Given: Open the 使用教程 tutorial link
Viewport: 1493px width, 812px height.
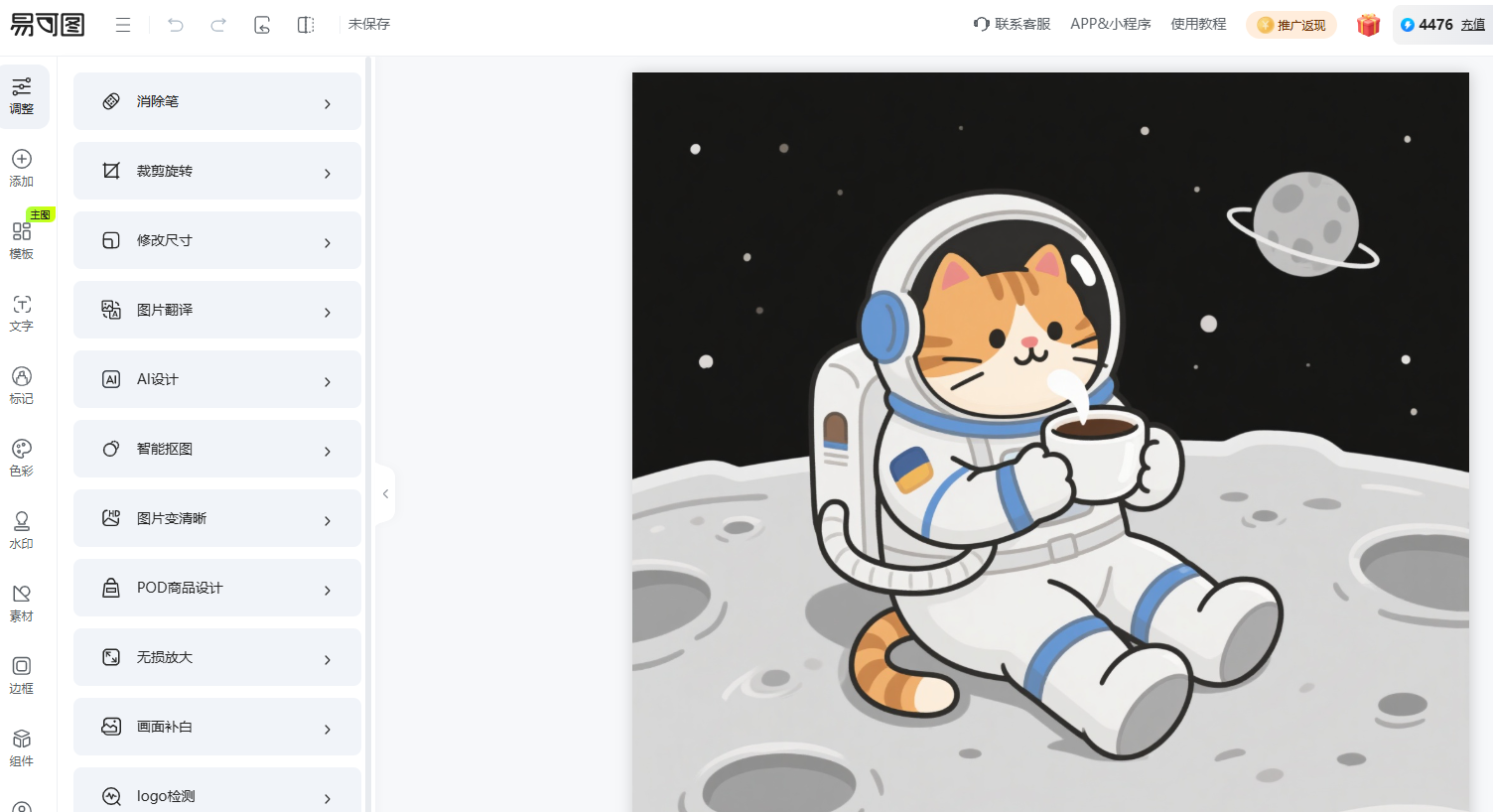Looking at the screenshot, I should point(1198,24).
